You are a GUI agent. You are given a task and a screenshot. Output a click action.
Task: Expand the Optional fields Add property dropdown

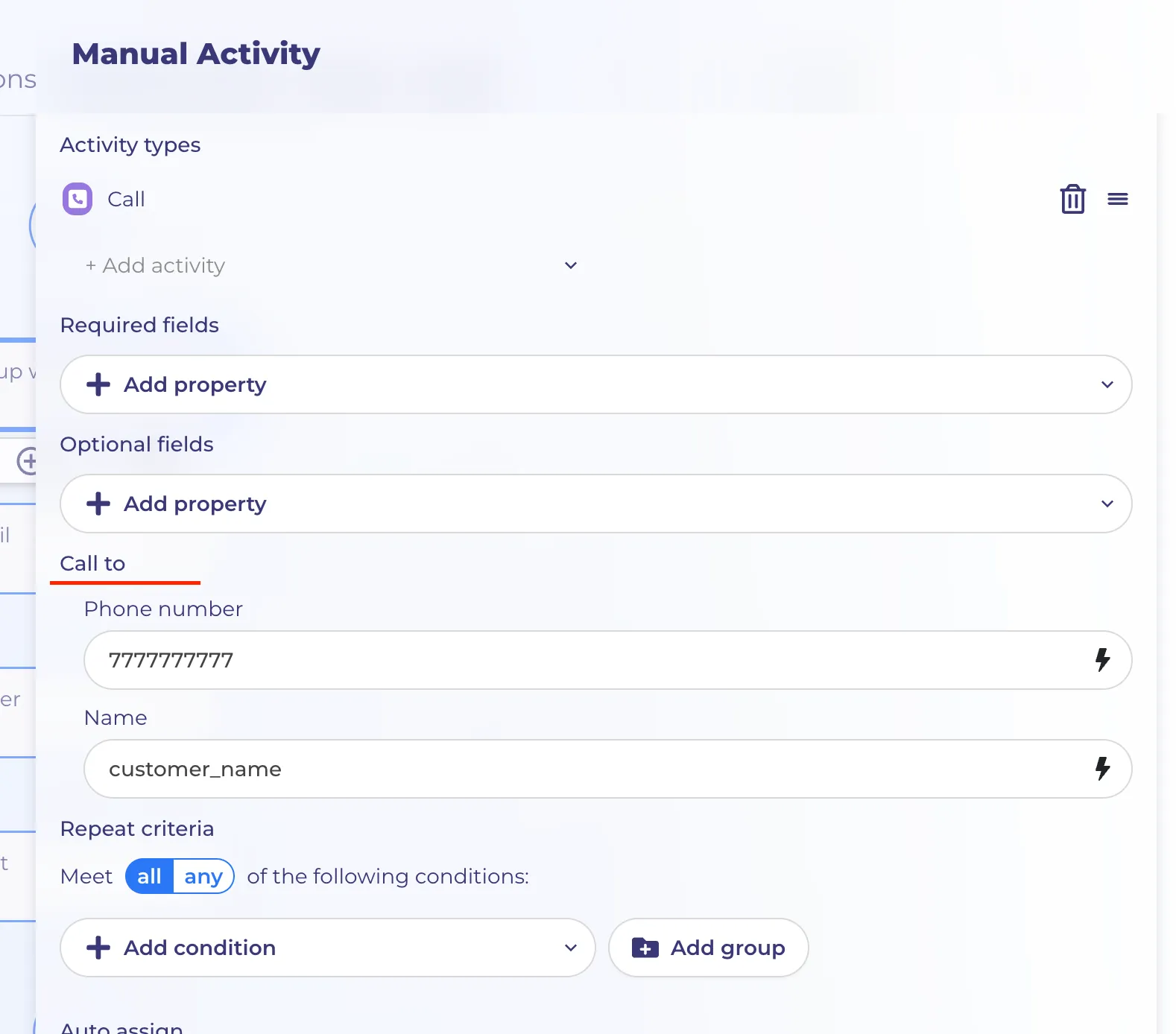(x=596, y=504)
